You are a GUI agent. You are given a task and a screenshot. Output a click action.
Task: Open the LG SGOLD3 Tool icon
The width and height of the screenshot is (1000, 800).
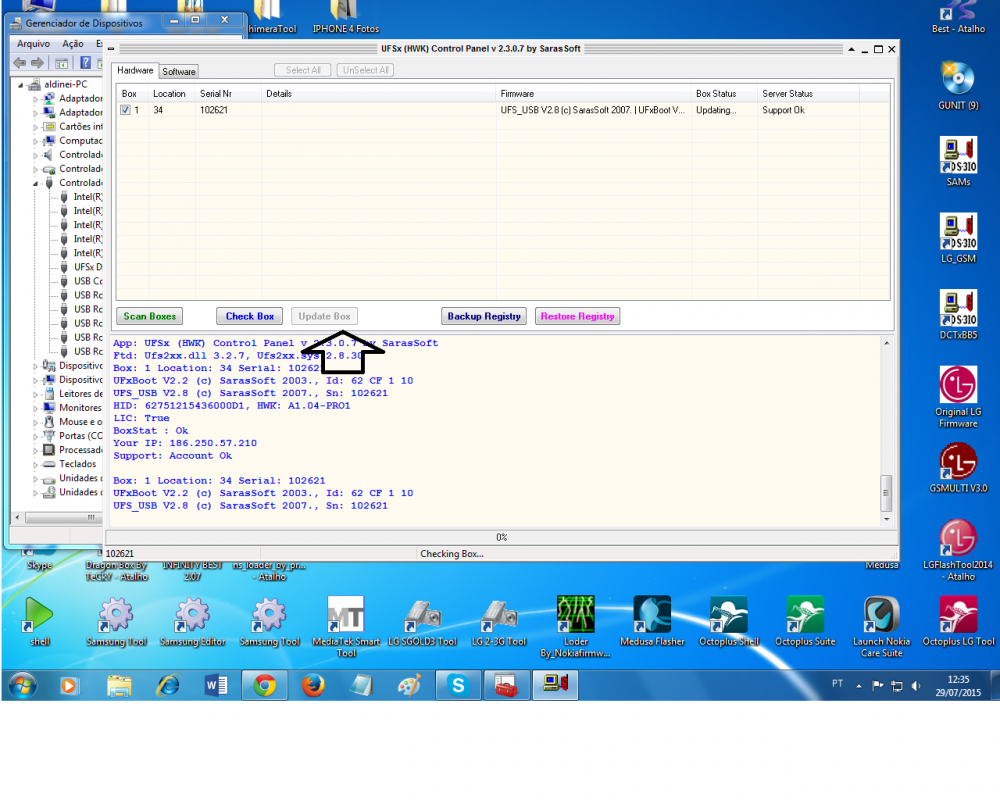point(422,614)
